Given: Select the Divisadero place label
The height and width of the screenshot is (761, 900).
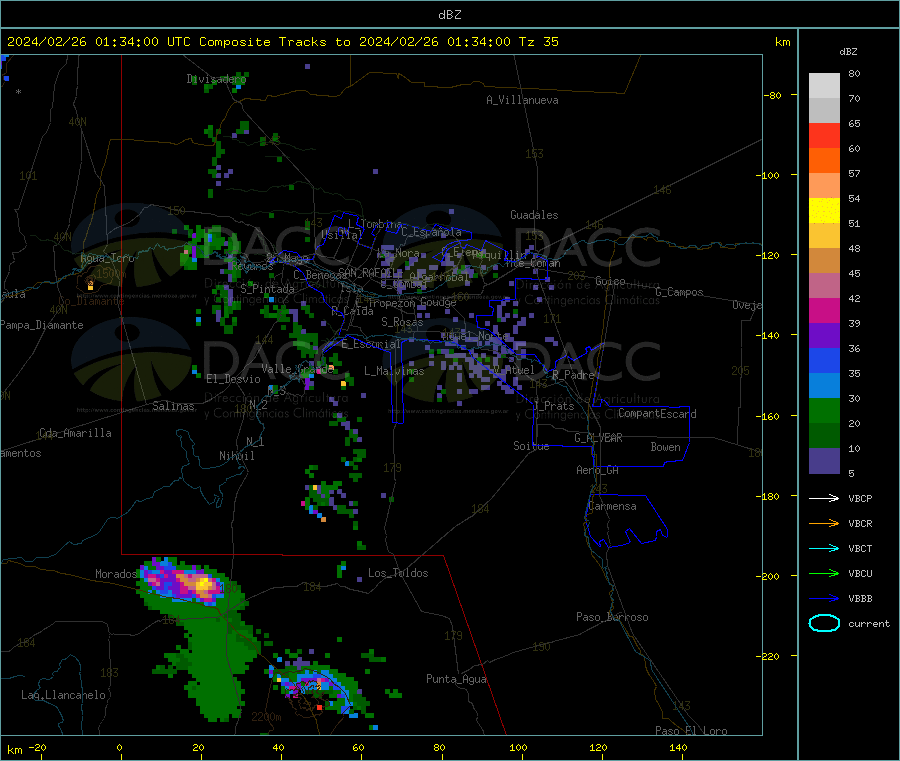Looking at the screenshot, I should click(216, 79).
